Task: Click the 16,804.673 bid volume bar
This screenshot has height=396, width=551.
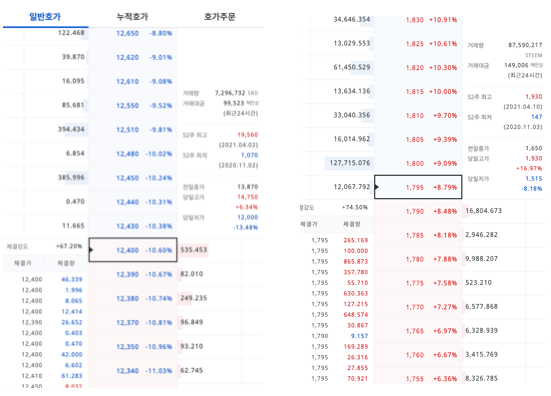Action: [x=483, y=211]
